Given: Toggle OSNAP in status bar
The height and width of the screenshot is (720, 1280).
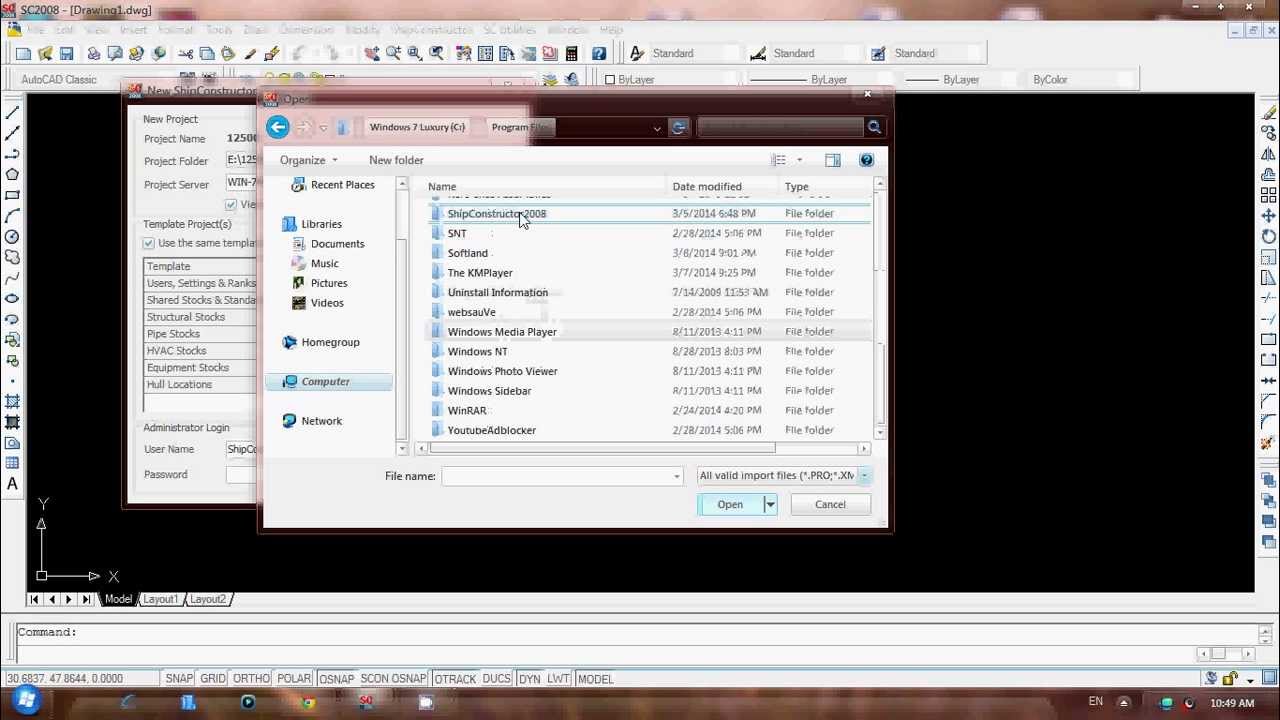Looking at the screenshot, I should pyautogui.click(x=336, y=679).
